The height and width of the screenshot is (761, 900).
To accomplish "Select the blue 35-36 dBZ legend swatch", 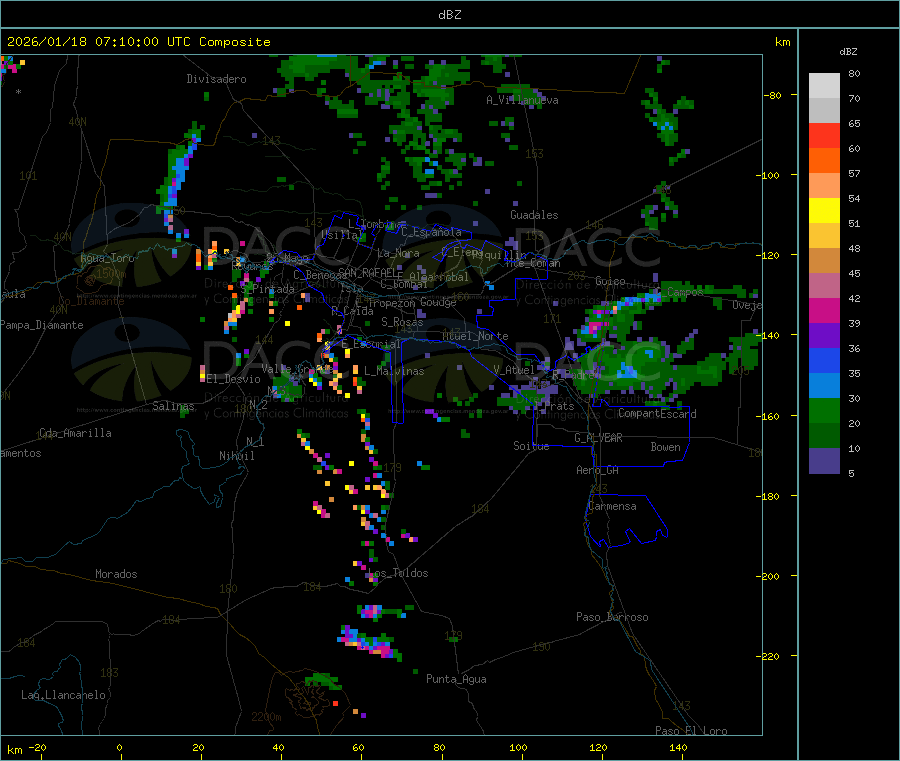I will pyautogui.click(x=824, y=360).
